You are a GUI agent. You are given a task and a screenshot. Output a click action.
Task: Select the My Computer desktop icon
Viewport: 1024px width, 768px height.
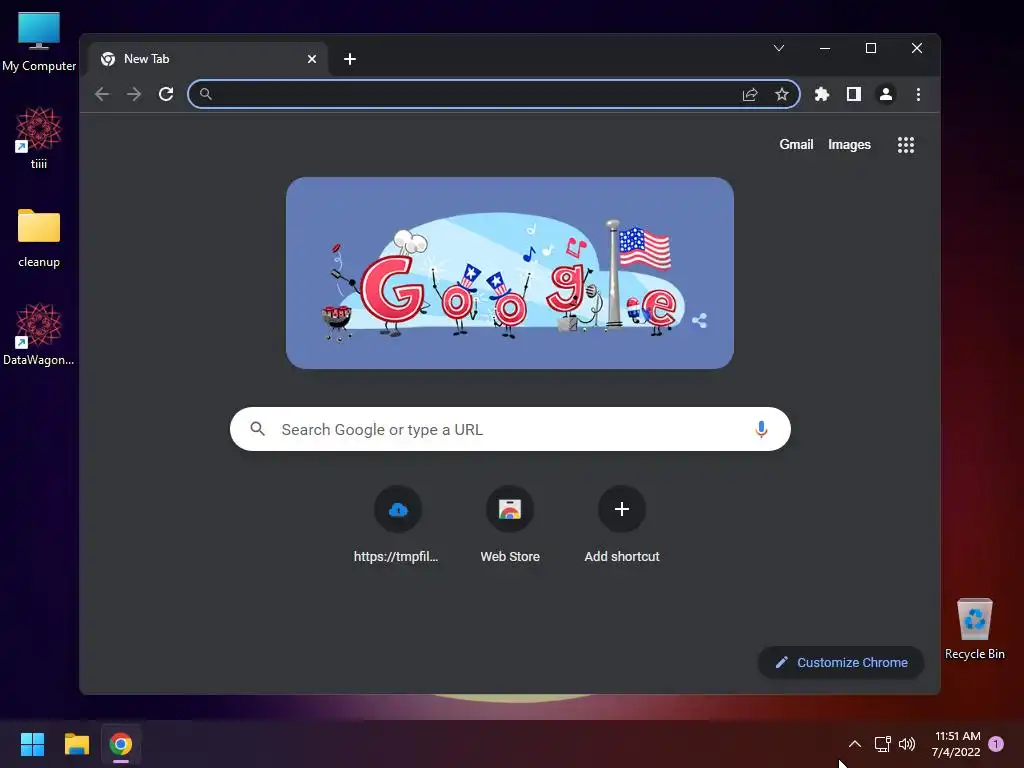(39, 42)
